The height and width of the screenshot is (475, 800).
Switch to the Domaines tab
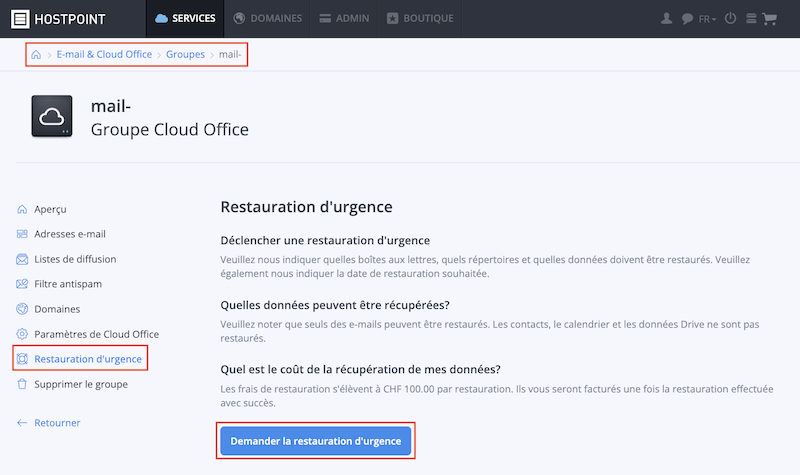(x=268, y=18)
